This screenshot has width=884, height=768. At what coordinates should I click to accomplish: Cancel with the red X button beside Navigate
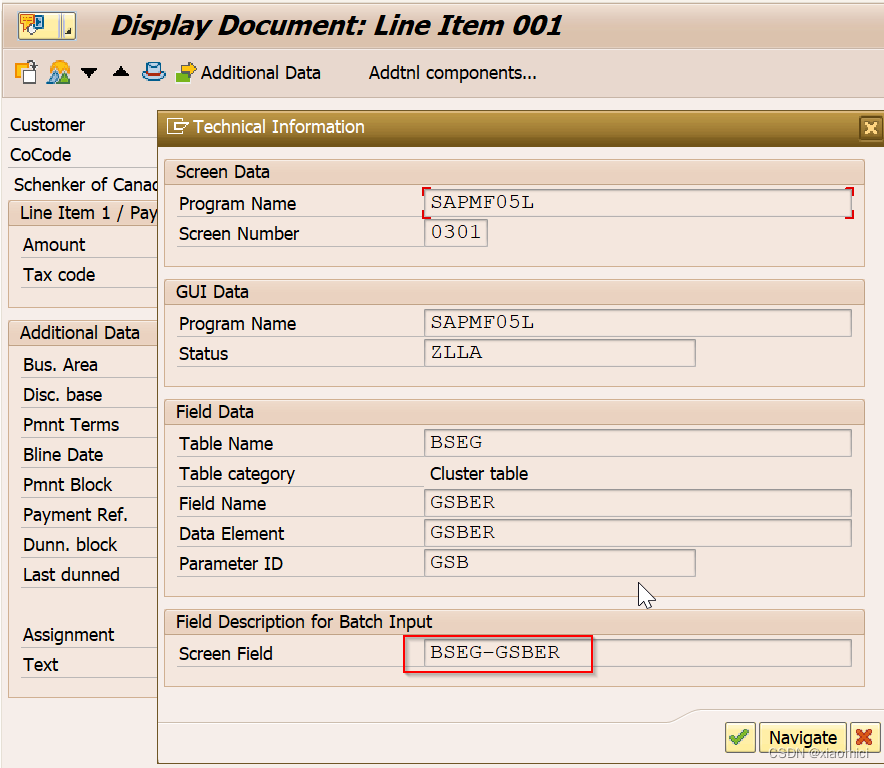tap(864, 737)
